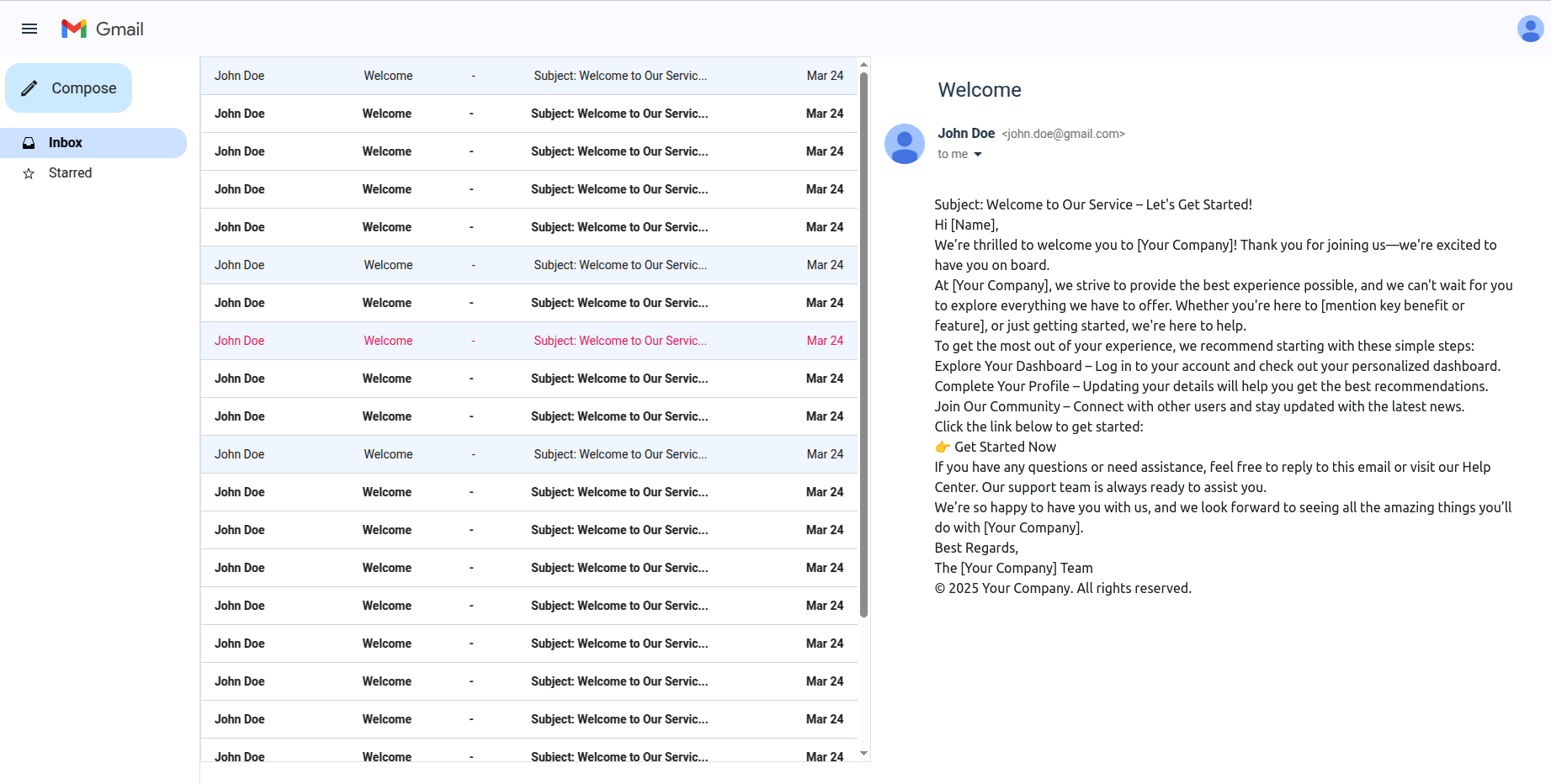The width and height of the screenshot is (1551, 784).
Task: Click the pink 'Mar 24' date
Action: click(825, 341)
